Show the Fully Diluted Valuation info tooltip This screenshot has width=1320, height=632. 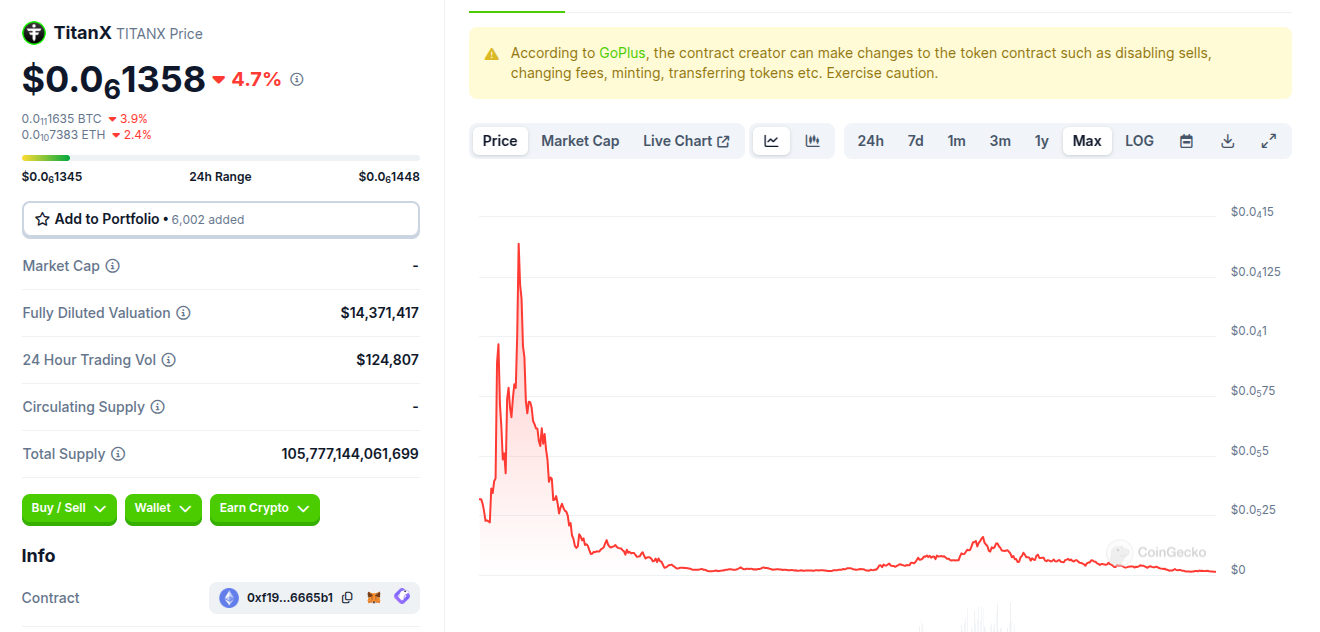pos(183,313)
